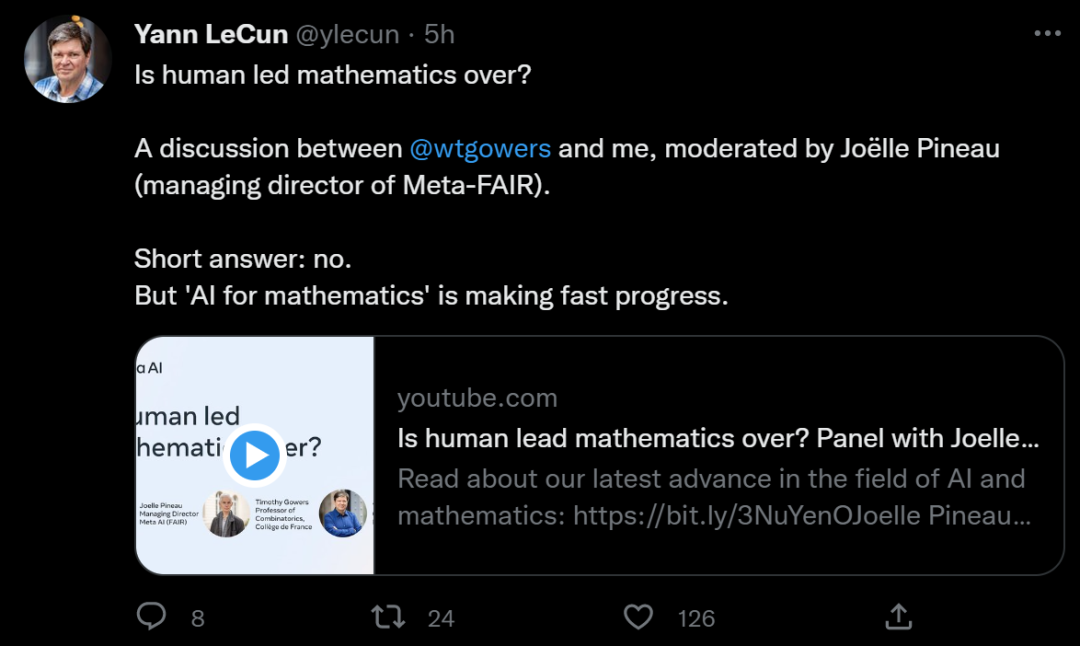Click the like count showing 126

click(696, 619)
